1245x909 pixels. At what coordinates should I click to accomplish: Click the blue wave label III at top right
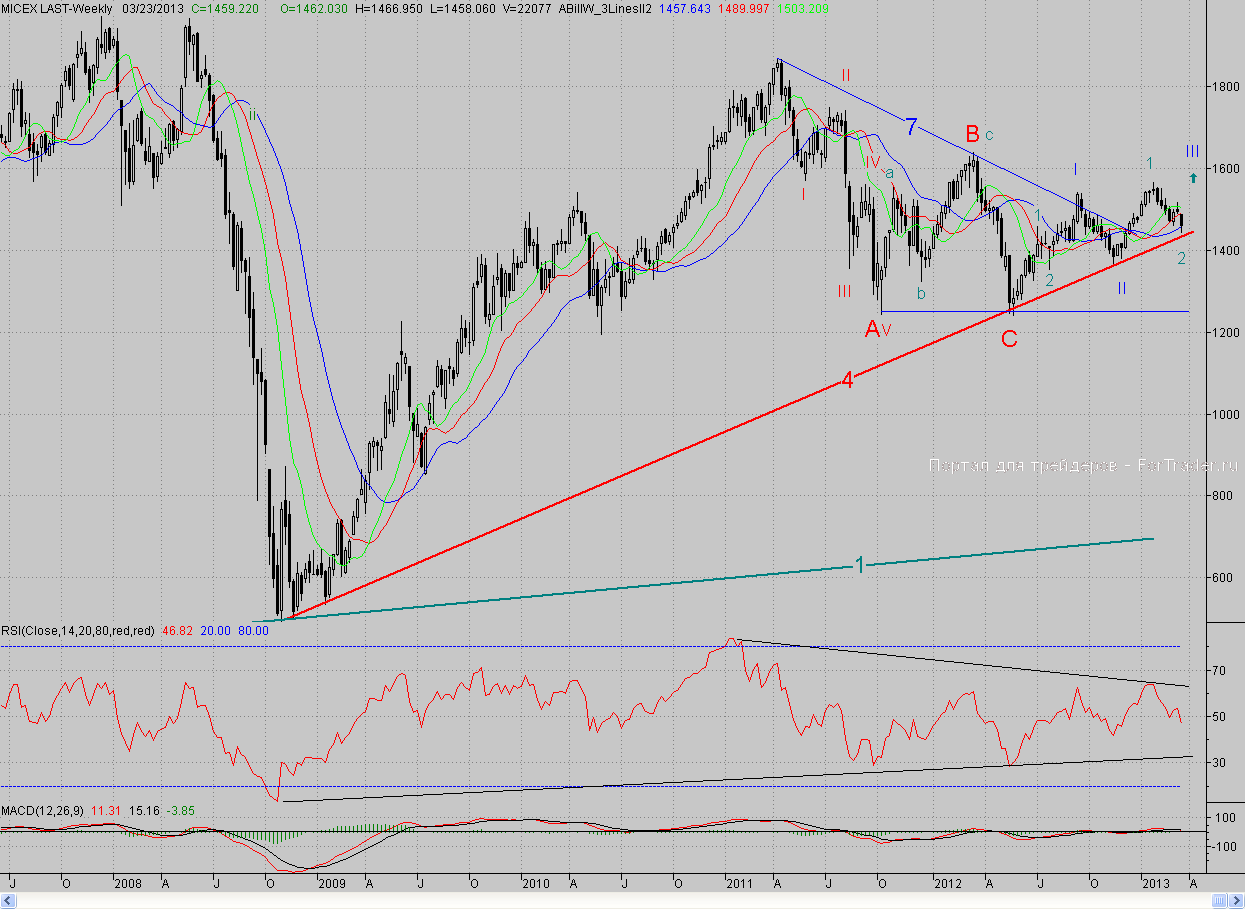point(1192,151)
